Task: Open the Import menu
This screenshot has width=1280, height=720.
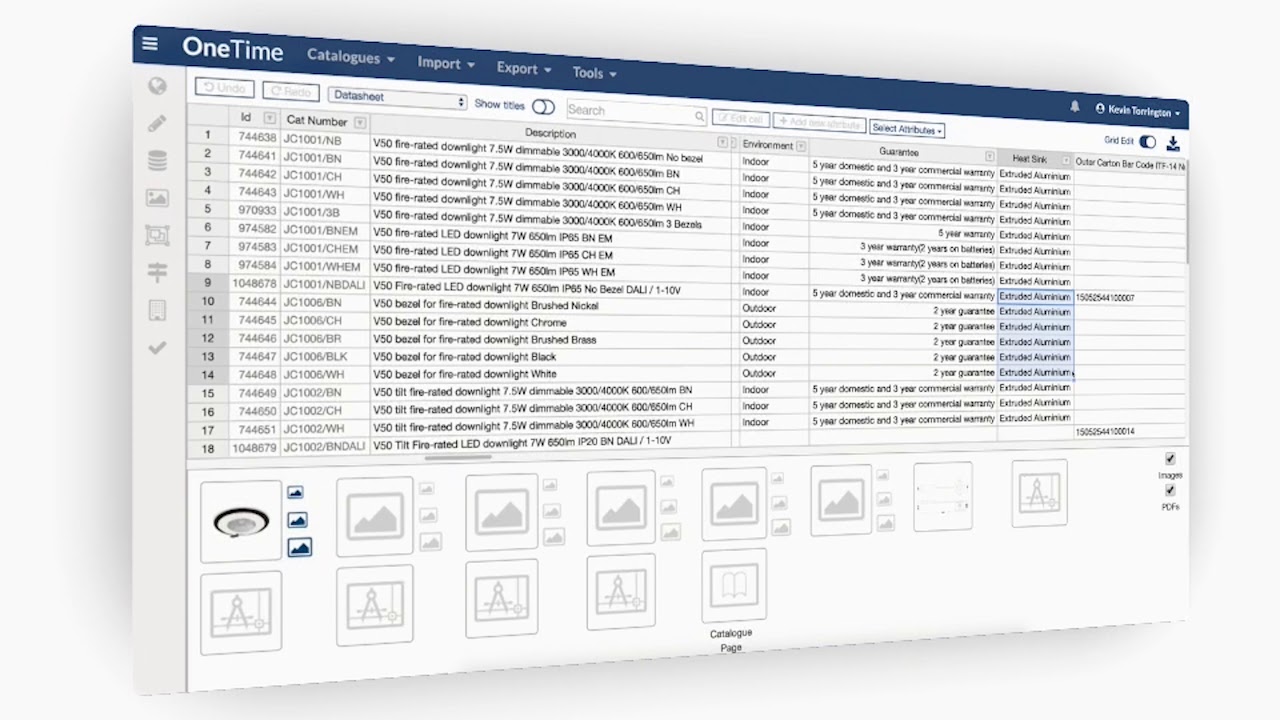Action: click(x=446, y=63)
